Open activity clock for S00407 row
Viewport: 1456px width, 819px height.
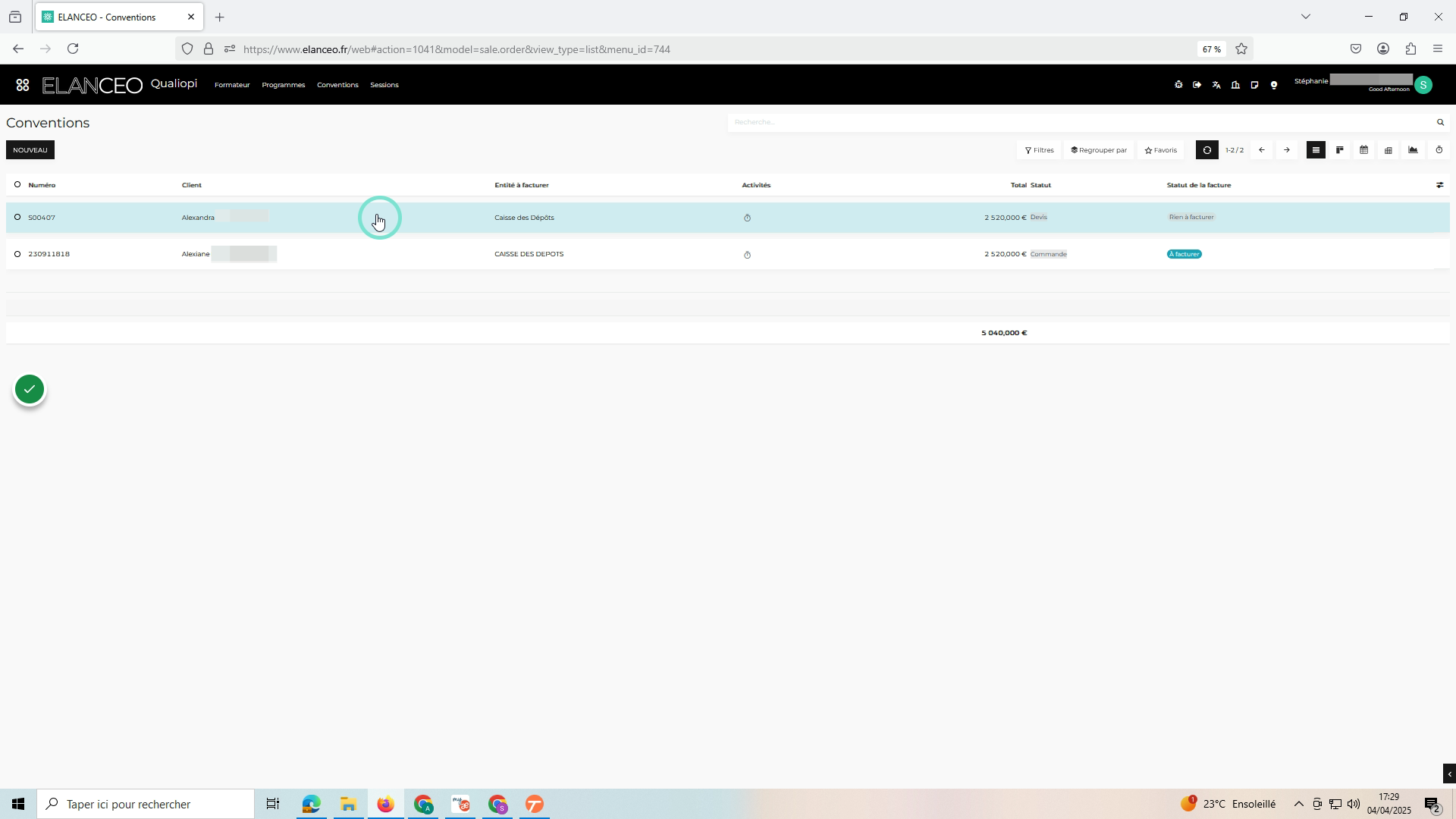747,218
